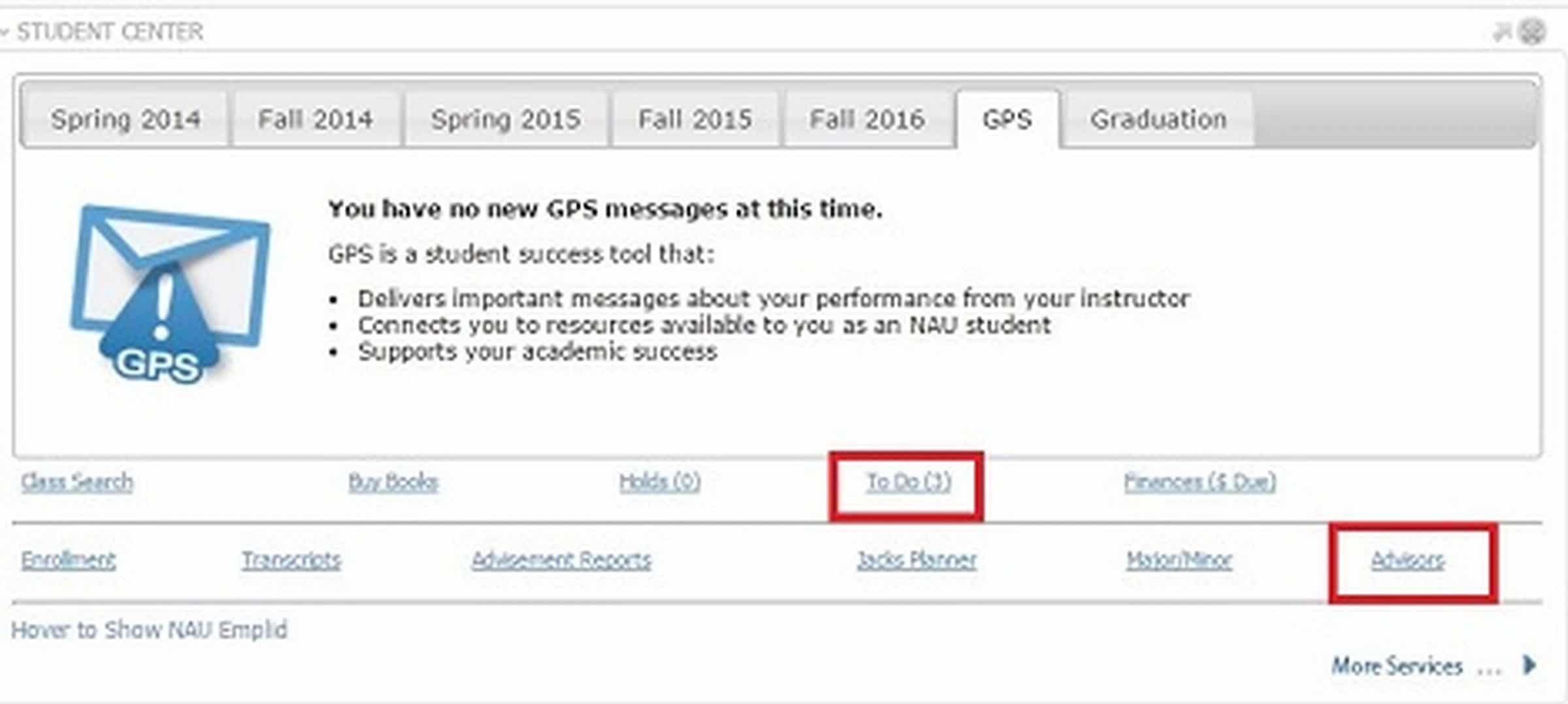Open the Fall 2016 tab
The image size is (1568, 704).
867,120
